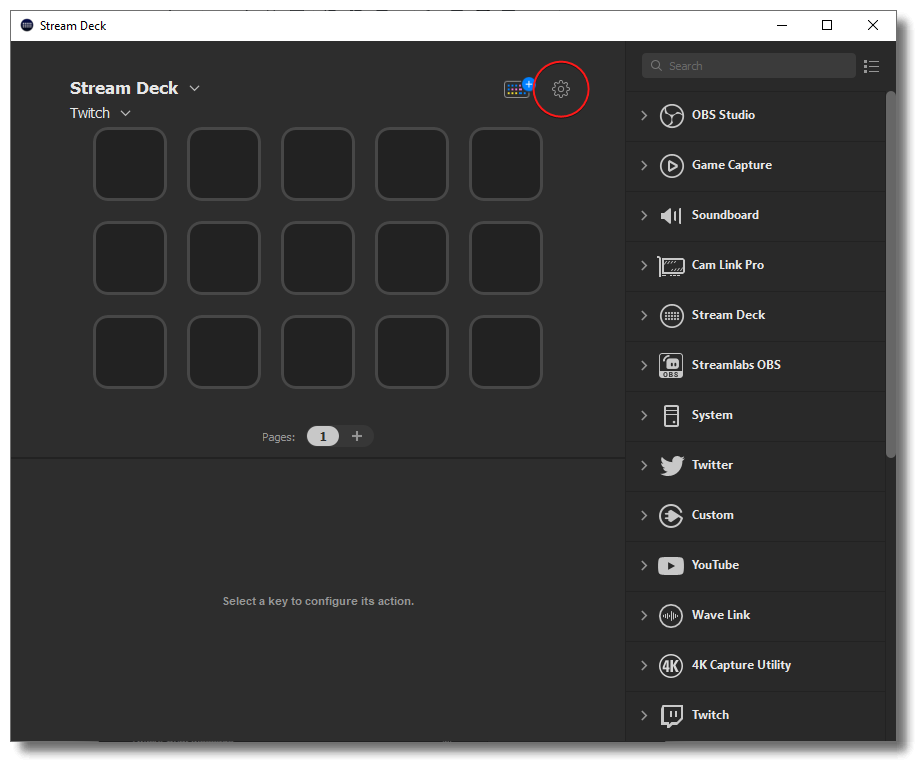The width and height of the screenshot is (917, 762).
Task: Select the YouTube play icon
Action: tap(671, 566)
